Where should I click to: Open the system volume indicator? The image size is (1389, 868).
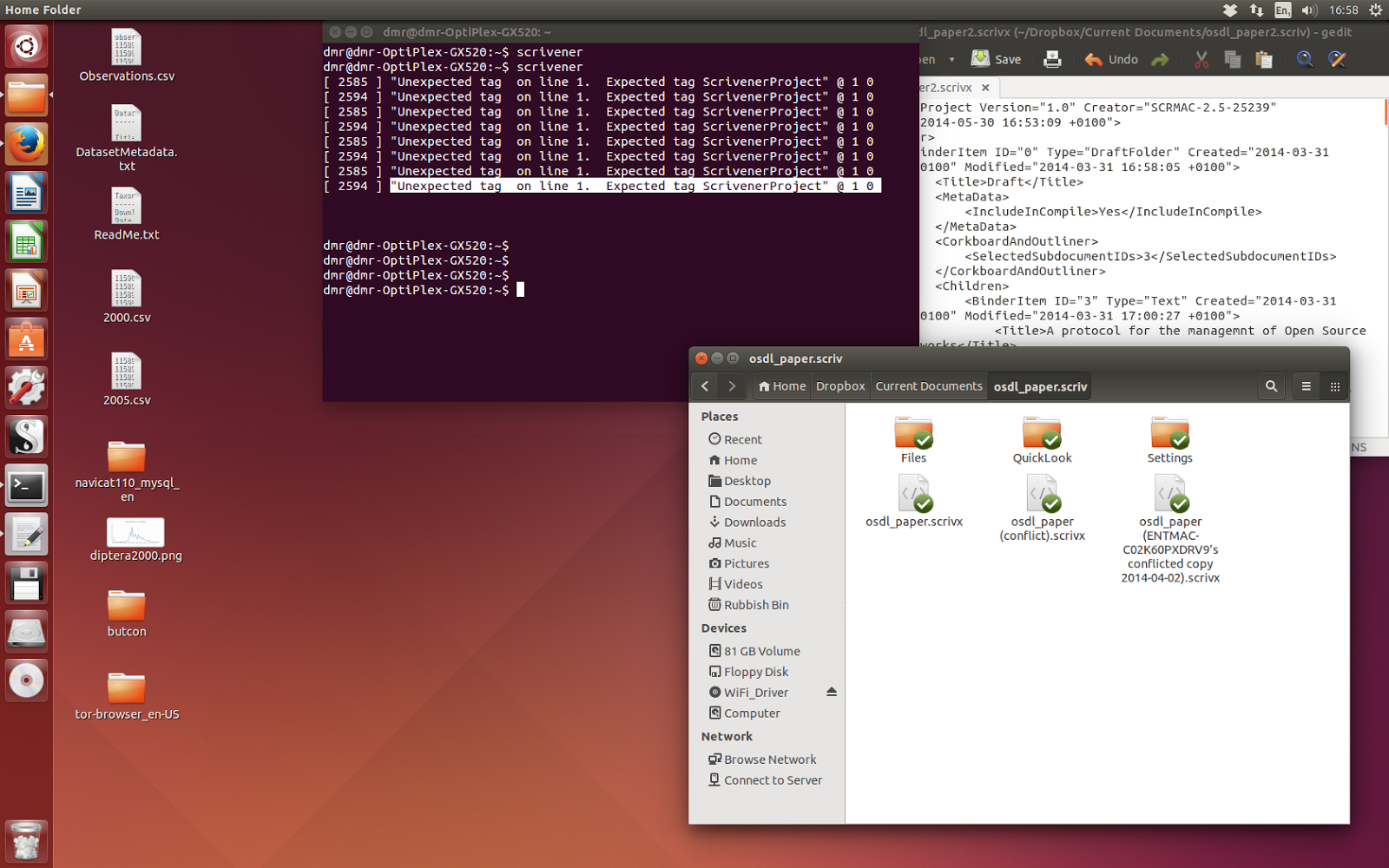click(x=1309, y=10)
